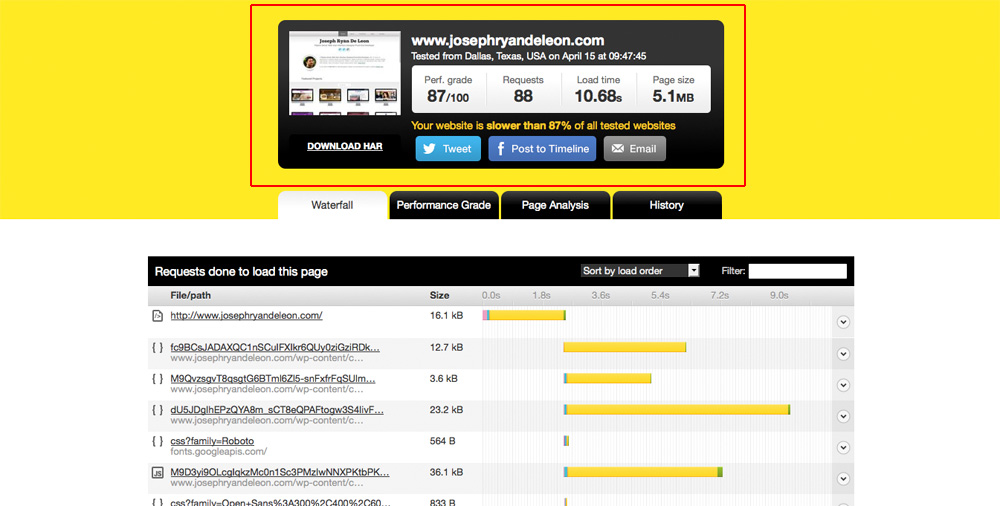The width and height of the screenshot is (1000, 506).
Task: Open the Sort by load order dropdown
Action: click(640, 271)
